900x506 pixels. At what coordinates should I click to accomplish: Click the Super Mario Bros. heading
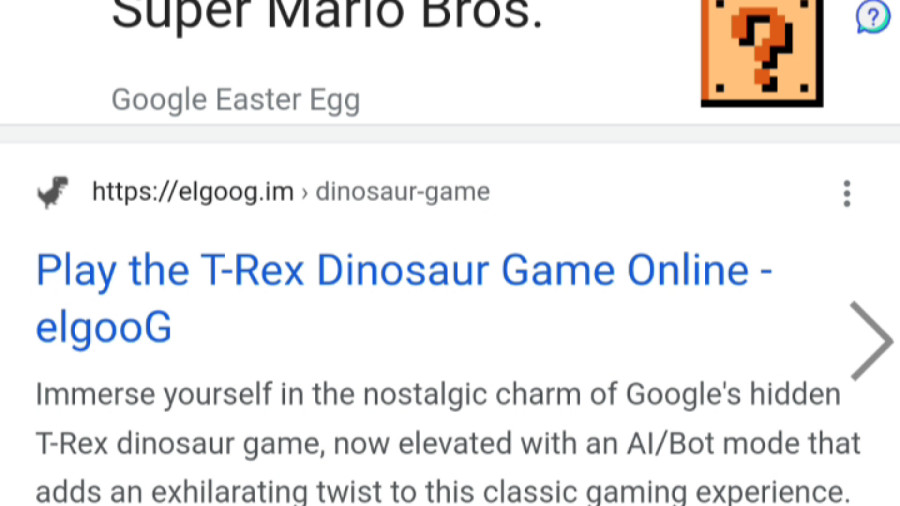tap(327, 15)
